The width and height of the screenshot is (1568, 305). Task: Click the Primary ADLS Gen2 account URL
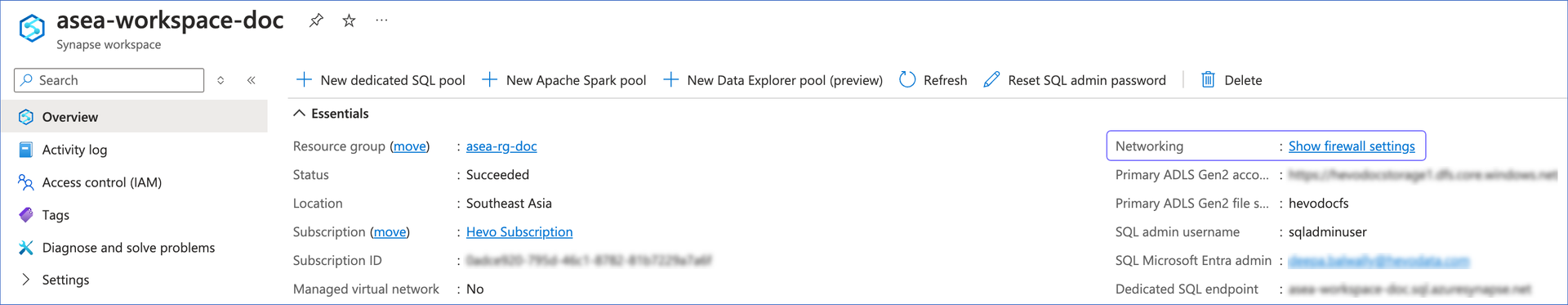(1423, 175)
